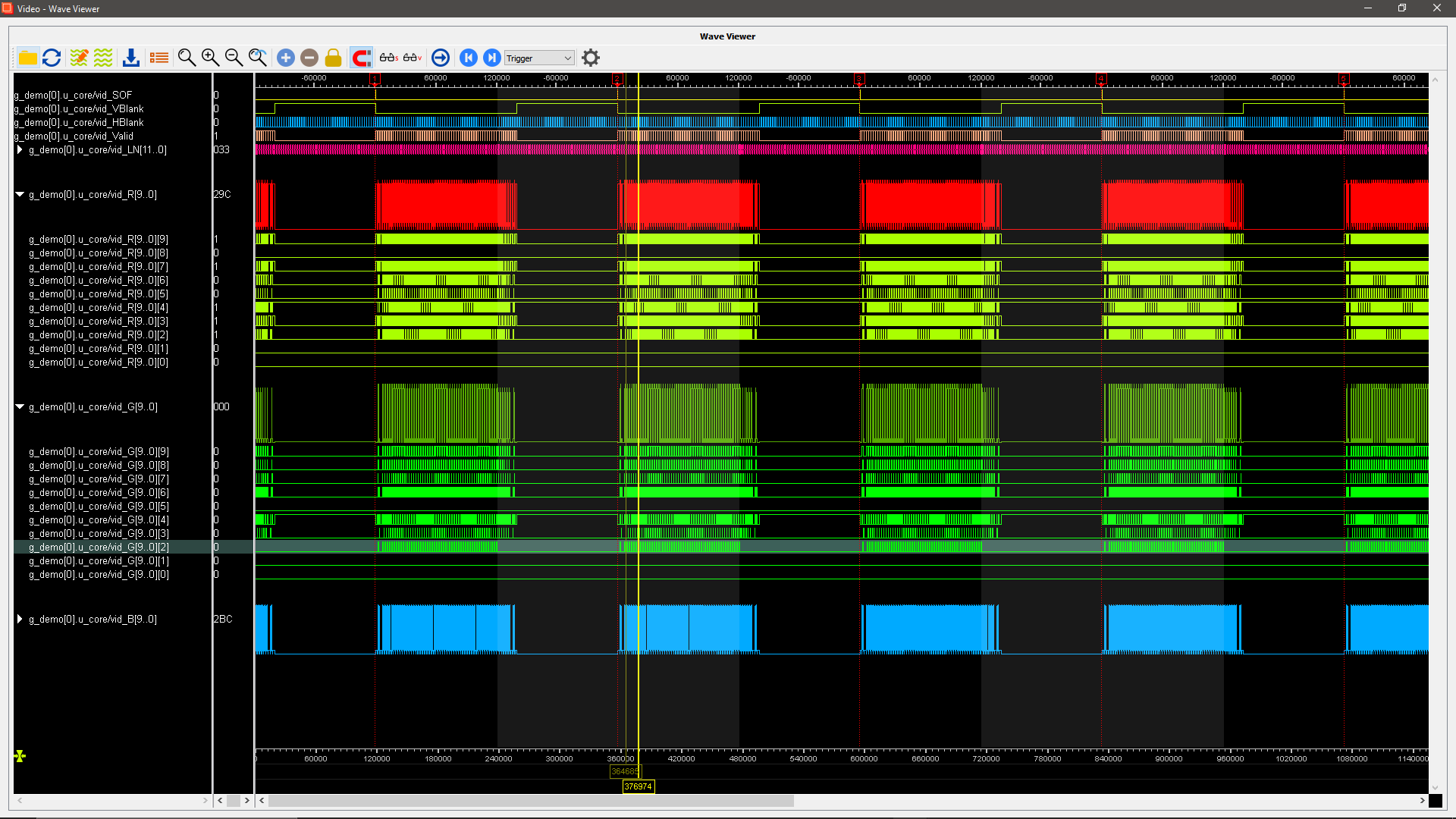The height and width of the screenshot is (819, 1456).
Task: Click the edit signals pencil icon
Action: coord(79,58)
